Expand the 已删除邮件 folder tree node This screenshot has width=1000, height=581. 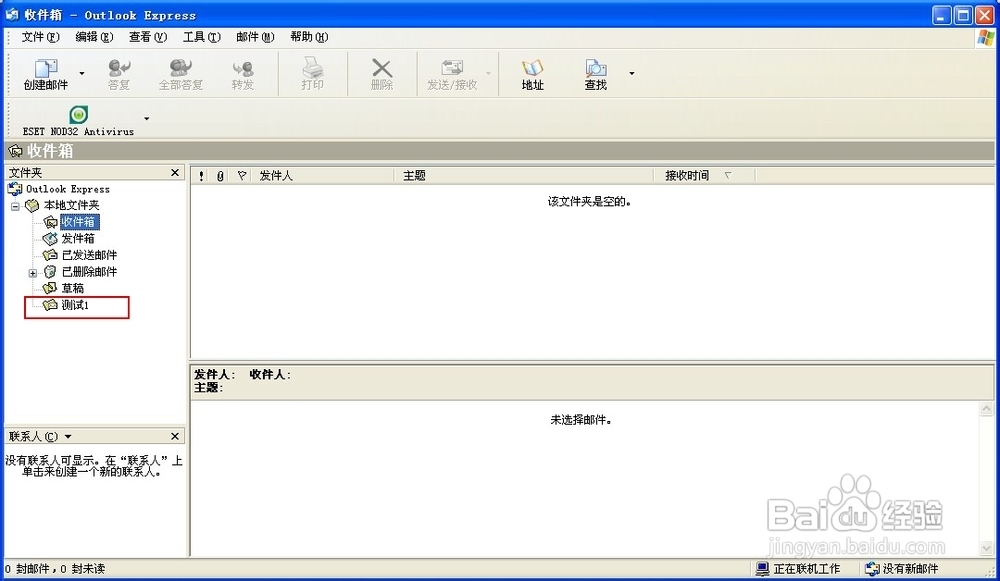[31, 272]
